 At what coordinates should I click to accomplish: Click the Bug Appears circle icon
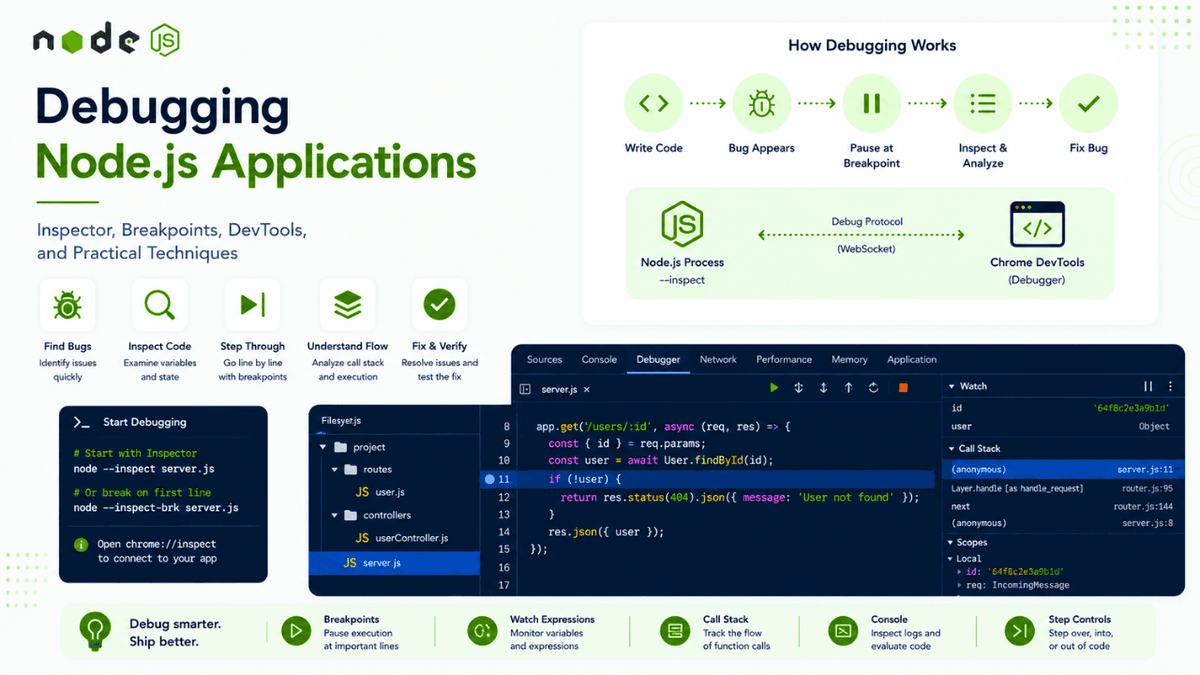pos(762,103)
